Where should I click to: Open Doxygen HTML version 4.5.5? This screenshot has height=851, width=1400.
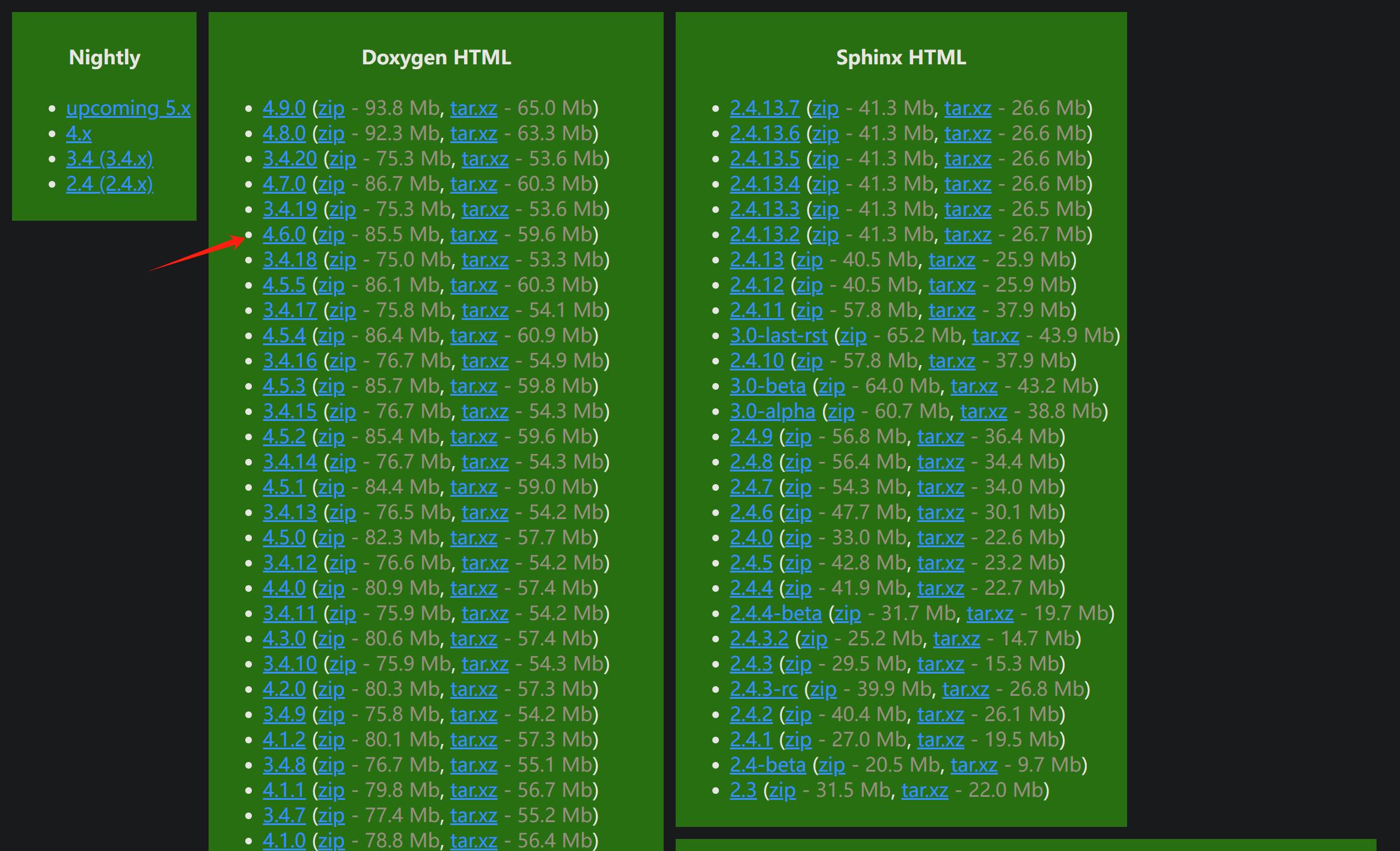click(x=284, y=284)
